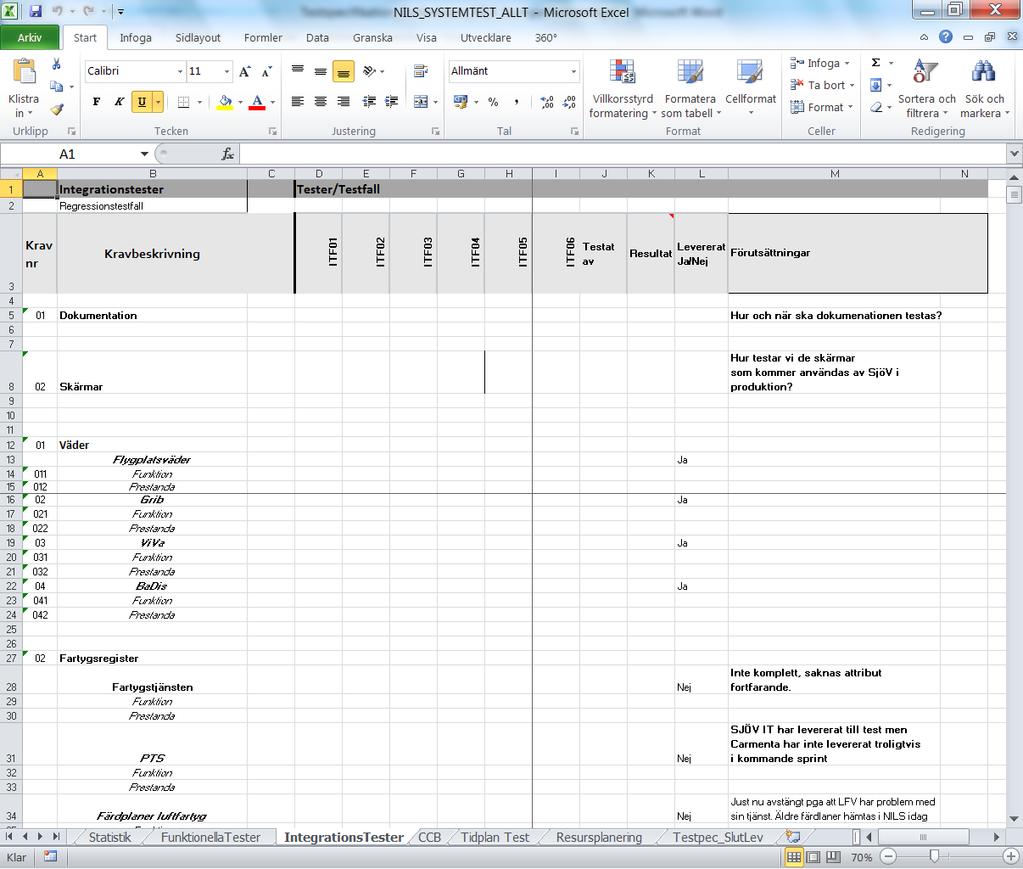1023x869 pixels.
Task: Decrease font size with small A
Action: coord(266,71)
